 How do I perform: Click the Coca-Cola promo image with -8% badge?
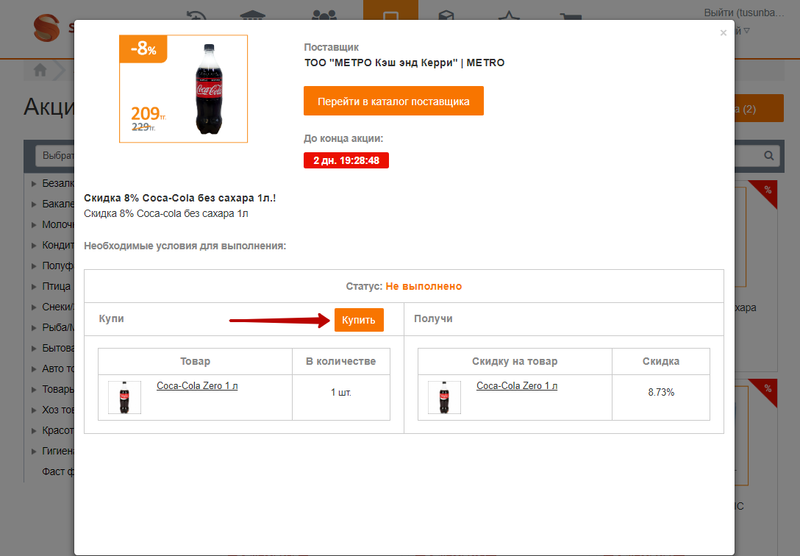[x=183, y=89]
